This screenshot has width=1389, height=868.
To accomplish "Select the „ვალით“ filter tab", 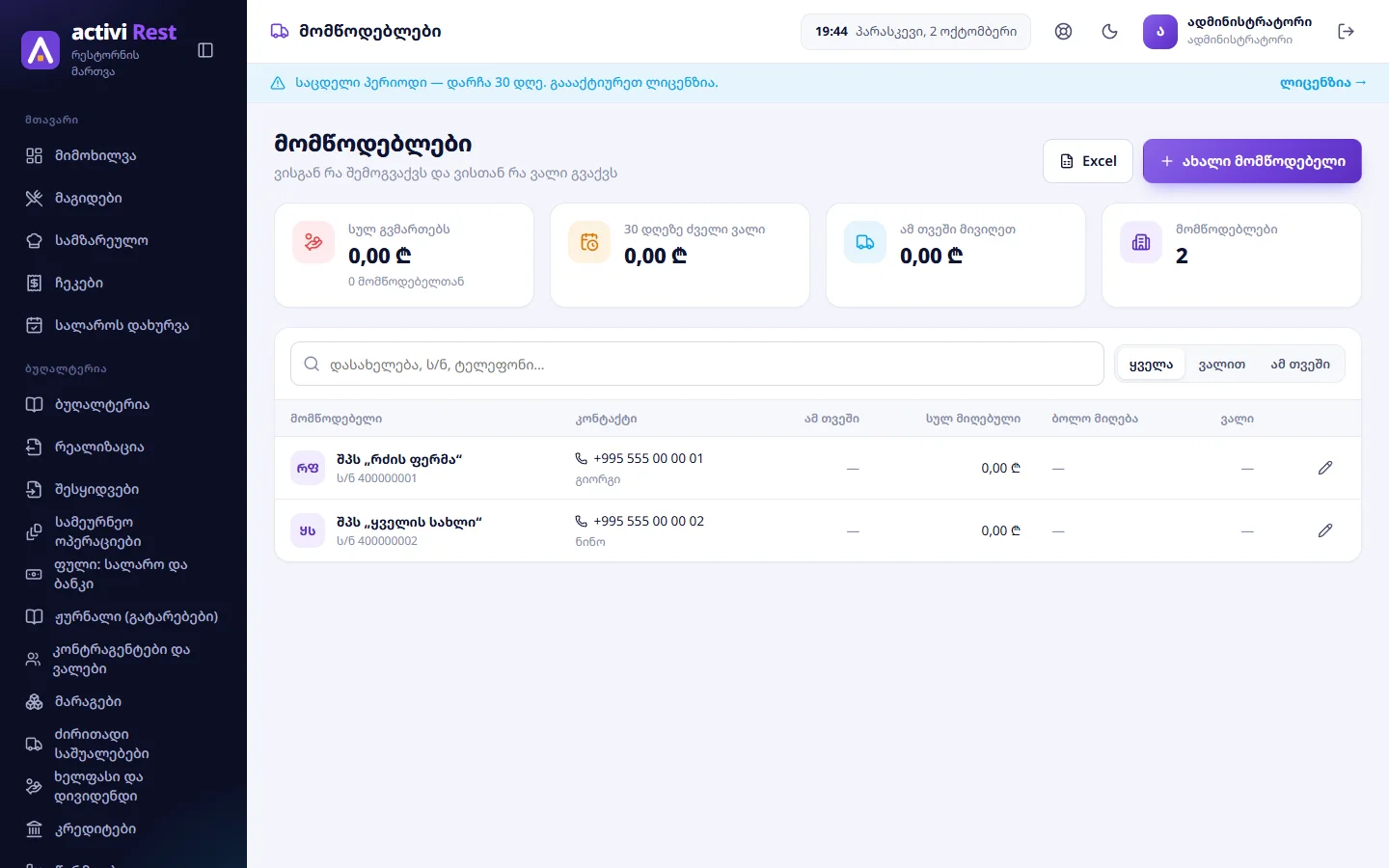I will click(1222, 365).
